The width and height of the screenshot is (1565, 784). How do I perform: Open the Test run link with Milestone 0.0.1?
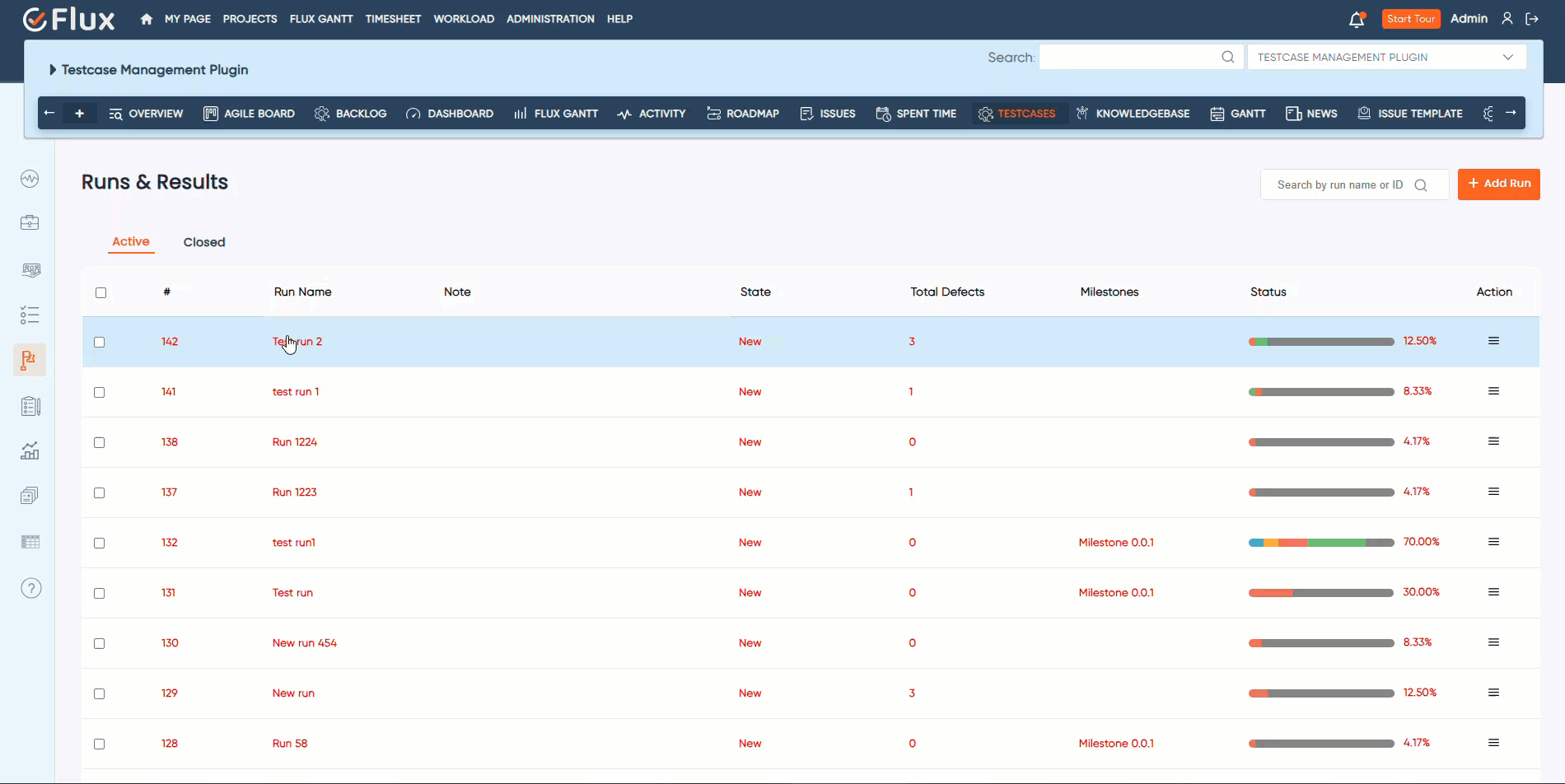292,592
